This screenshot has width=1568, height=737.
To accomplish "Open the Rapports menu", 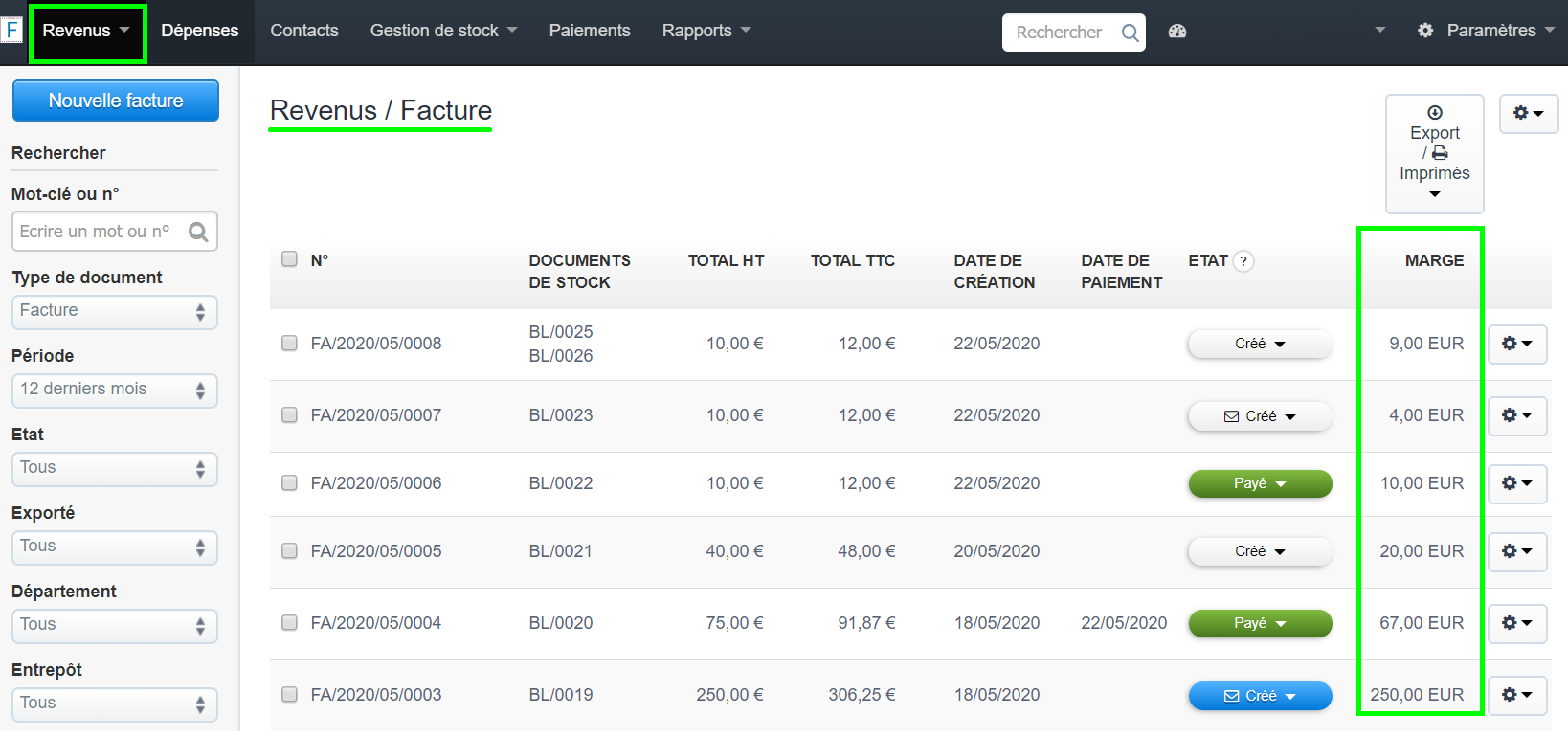I will click(706, 31).
